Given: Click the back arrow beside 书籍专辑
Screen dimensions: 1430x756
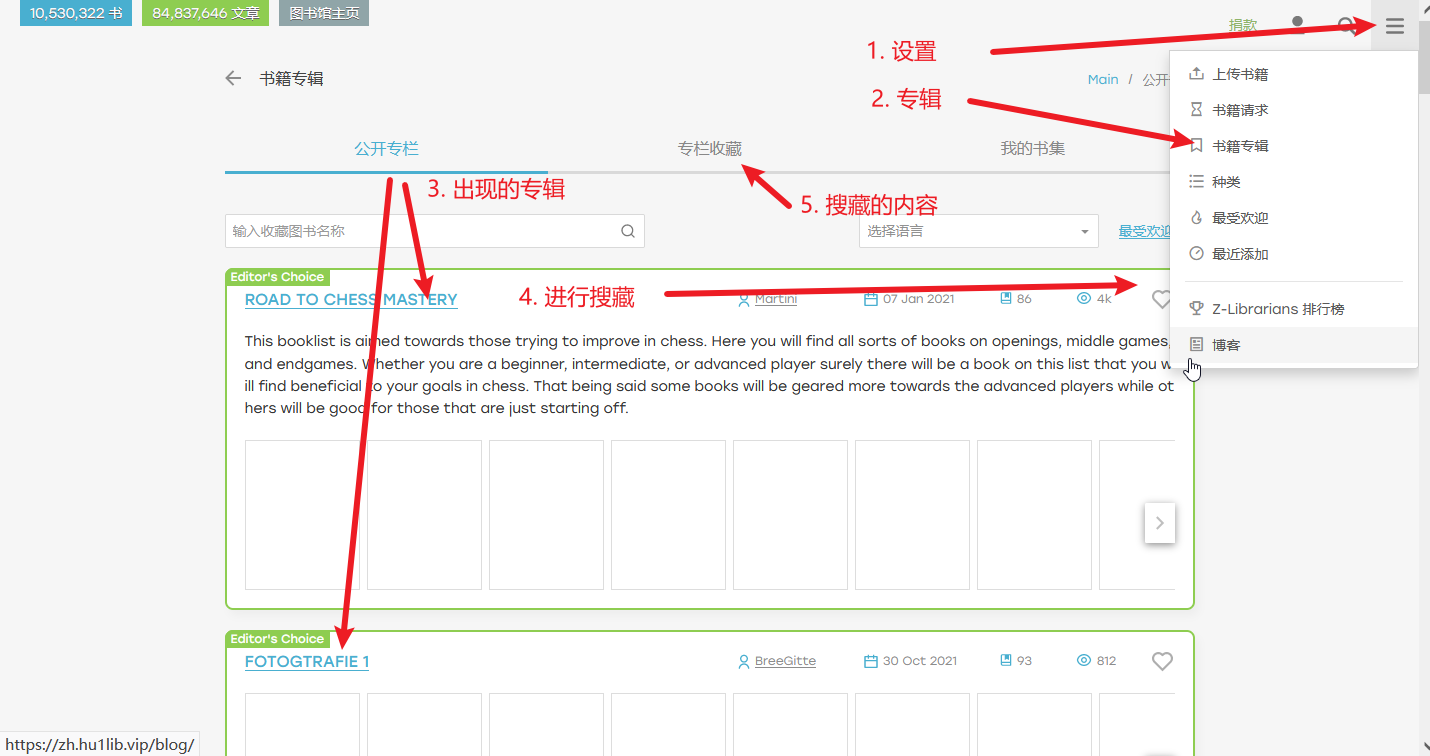Looking at the screenshot, I should tap(233, 78).
